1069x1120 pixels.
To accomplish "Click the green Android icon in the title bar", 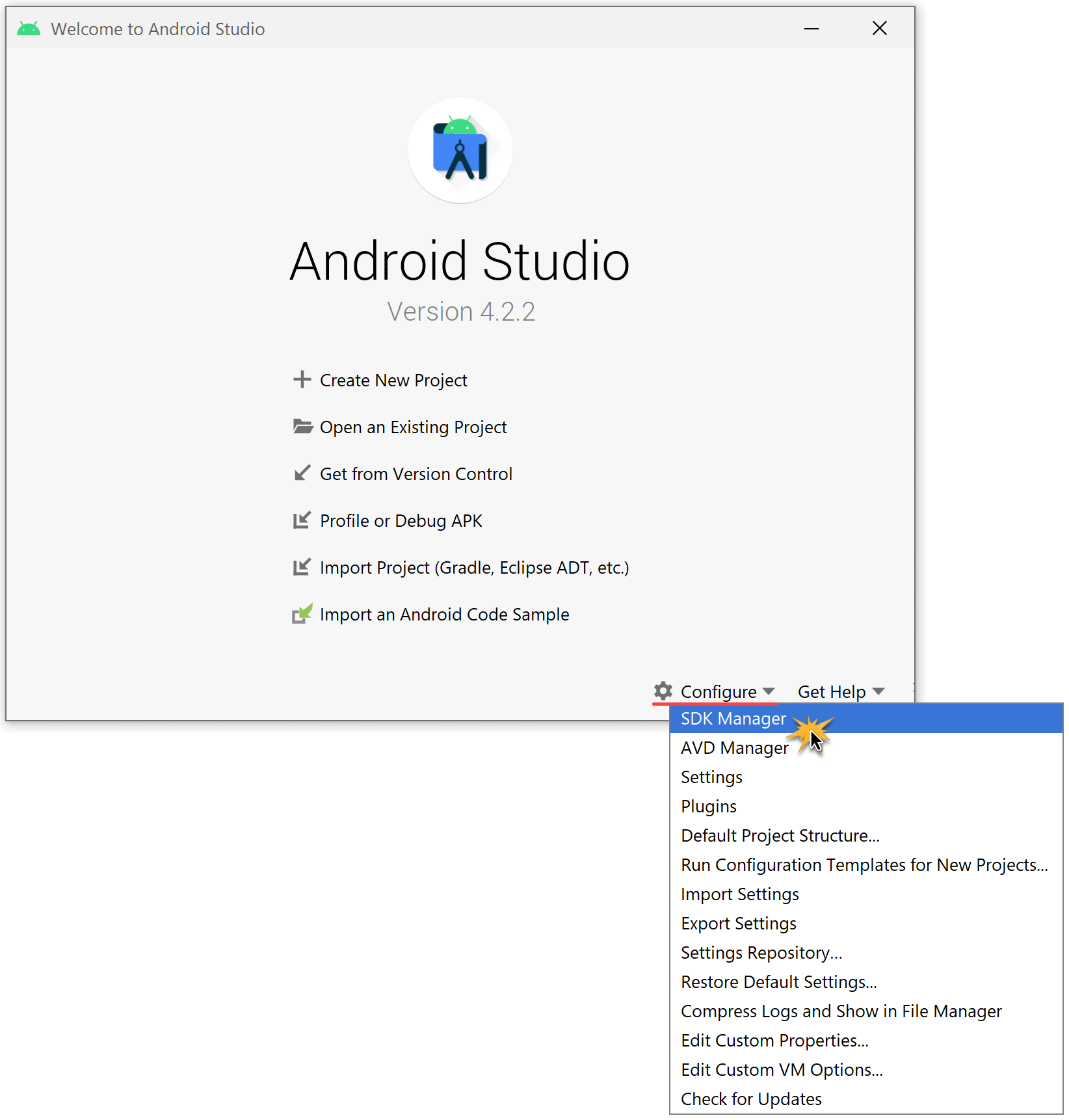I will pos(29,29).
